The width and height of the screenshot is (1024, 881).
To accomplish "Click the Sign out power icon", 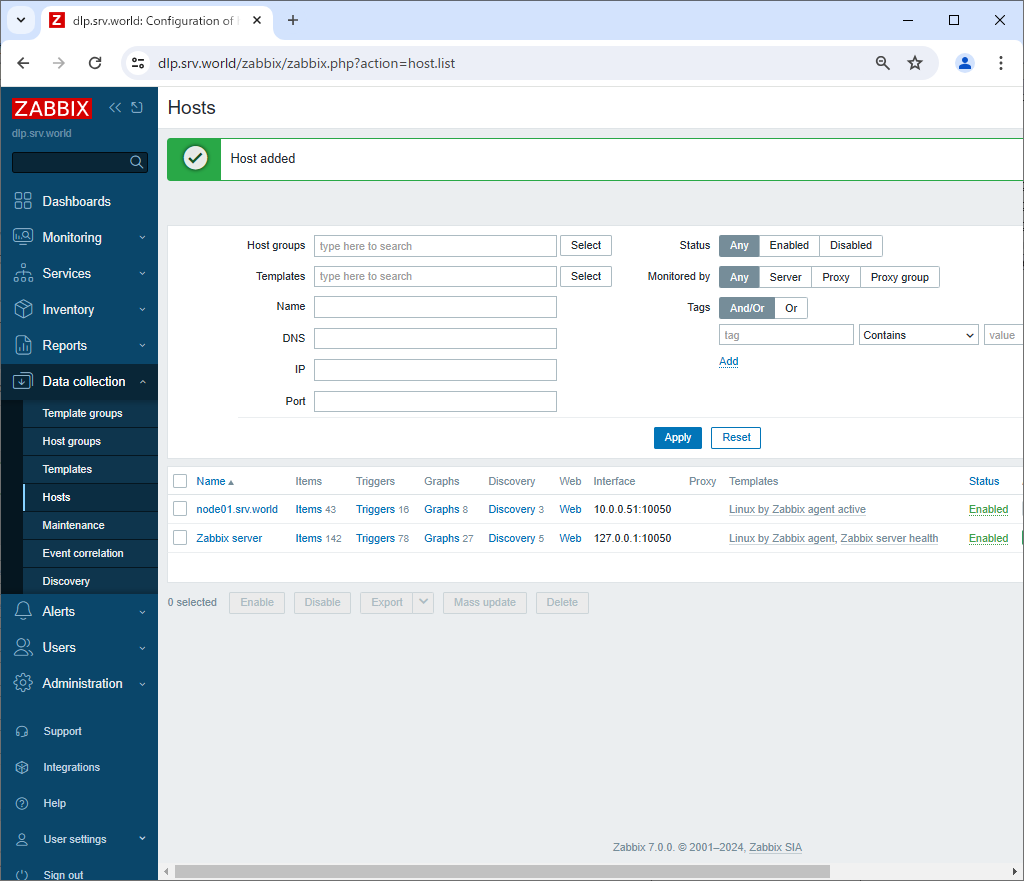I will [22, 874].
